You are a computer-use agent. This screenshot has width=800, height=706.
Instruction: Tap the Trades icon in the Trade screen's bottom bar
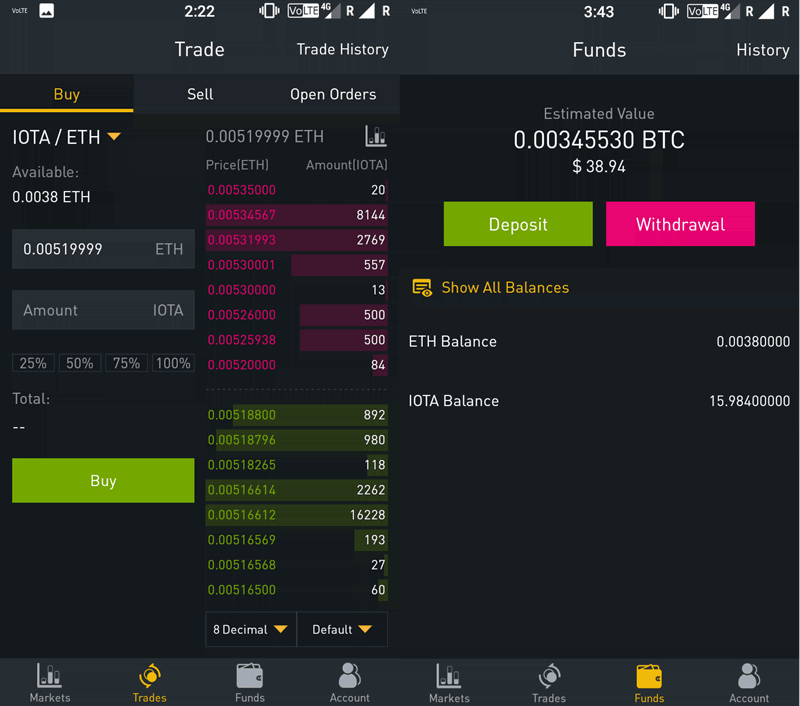click(x=149, y=676)
